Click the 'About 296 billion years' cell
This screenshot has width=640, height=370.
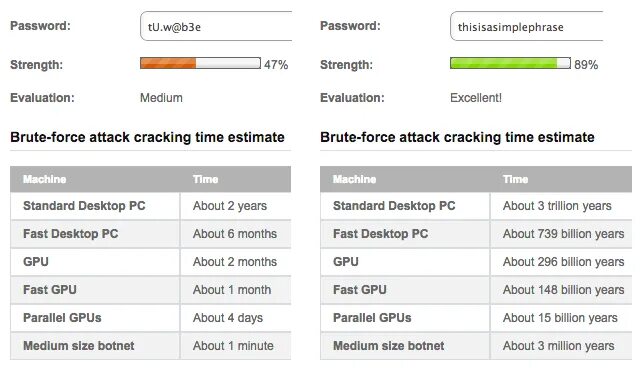(x=561, y=262)
